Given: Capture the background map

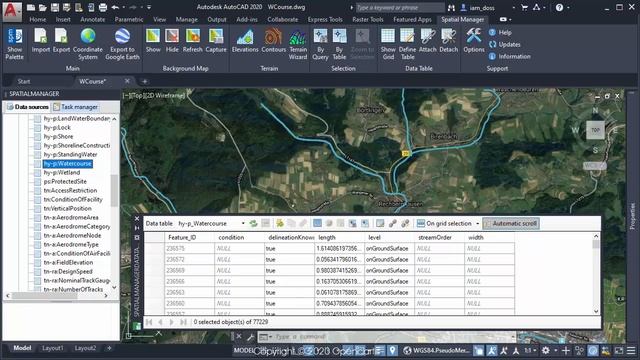Looking at the screenshot, I should (216, 41).
